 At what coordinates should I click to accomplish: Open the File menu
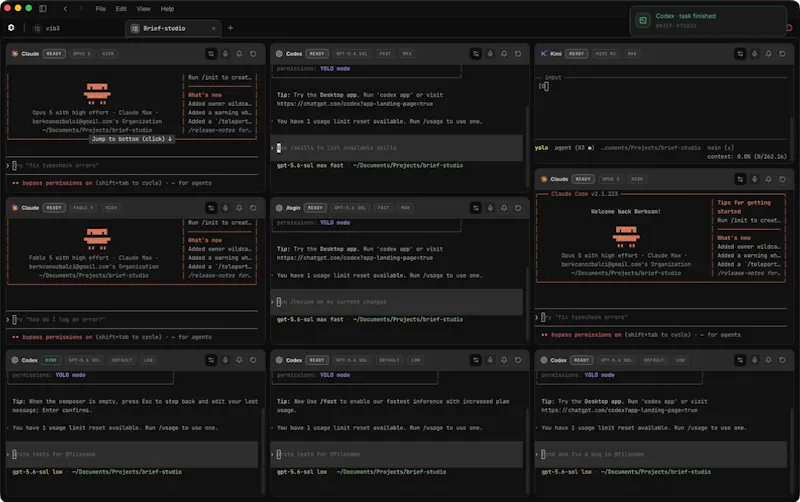101,9
